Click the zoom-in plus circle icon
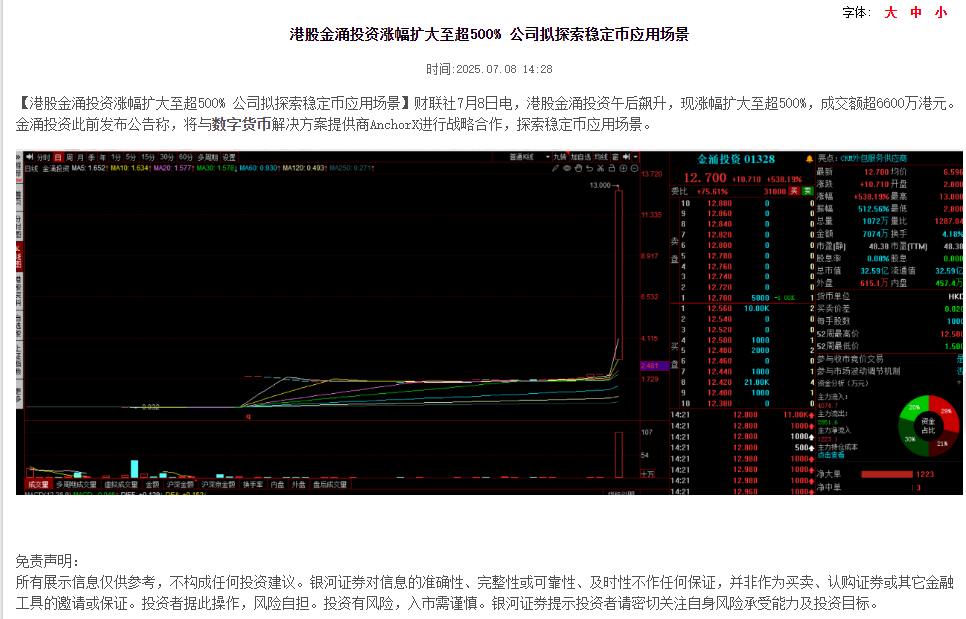 pos(623,168)
